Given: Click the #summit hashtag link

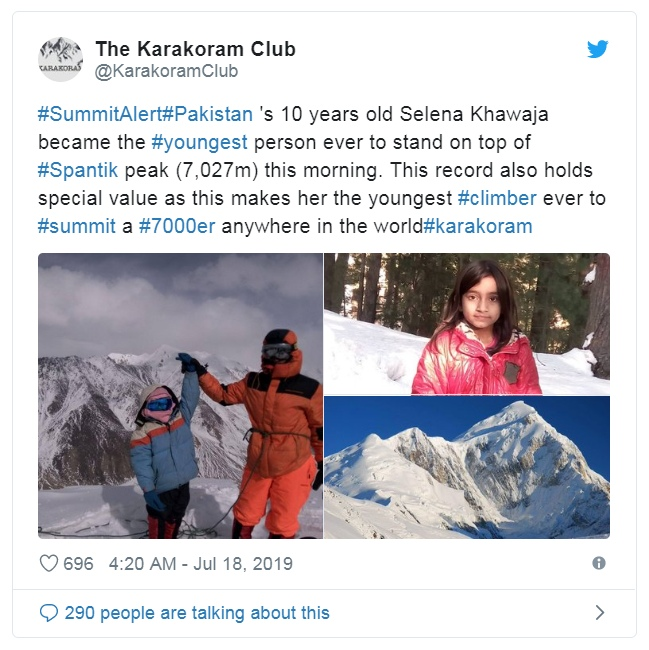Looking at the screenshot, I should 77,226.
